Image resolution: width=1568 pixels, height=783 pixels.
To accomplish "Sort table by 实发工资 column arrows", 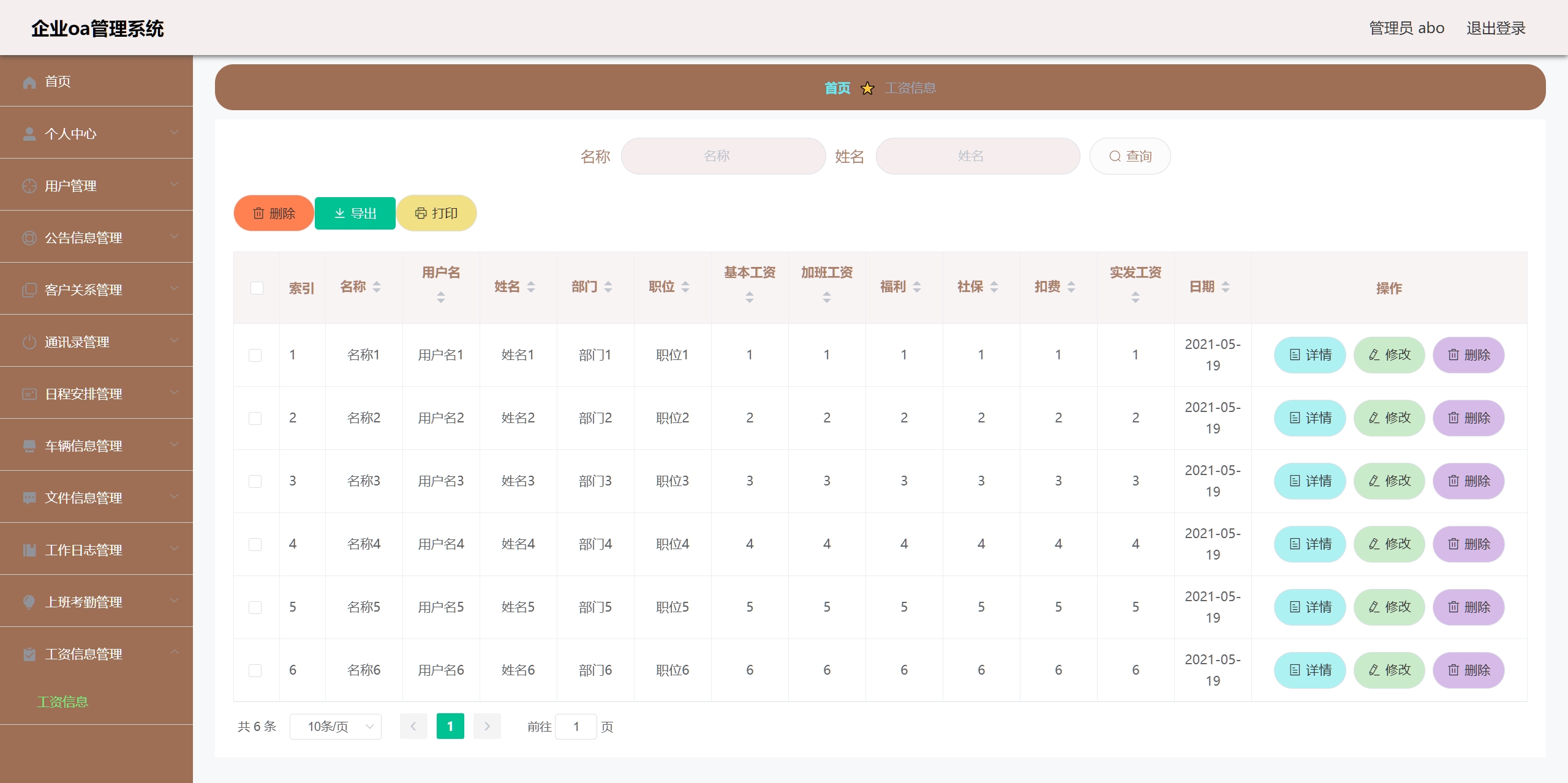I will point(1136,298).
